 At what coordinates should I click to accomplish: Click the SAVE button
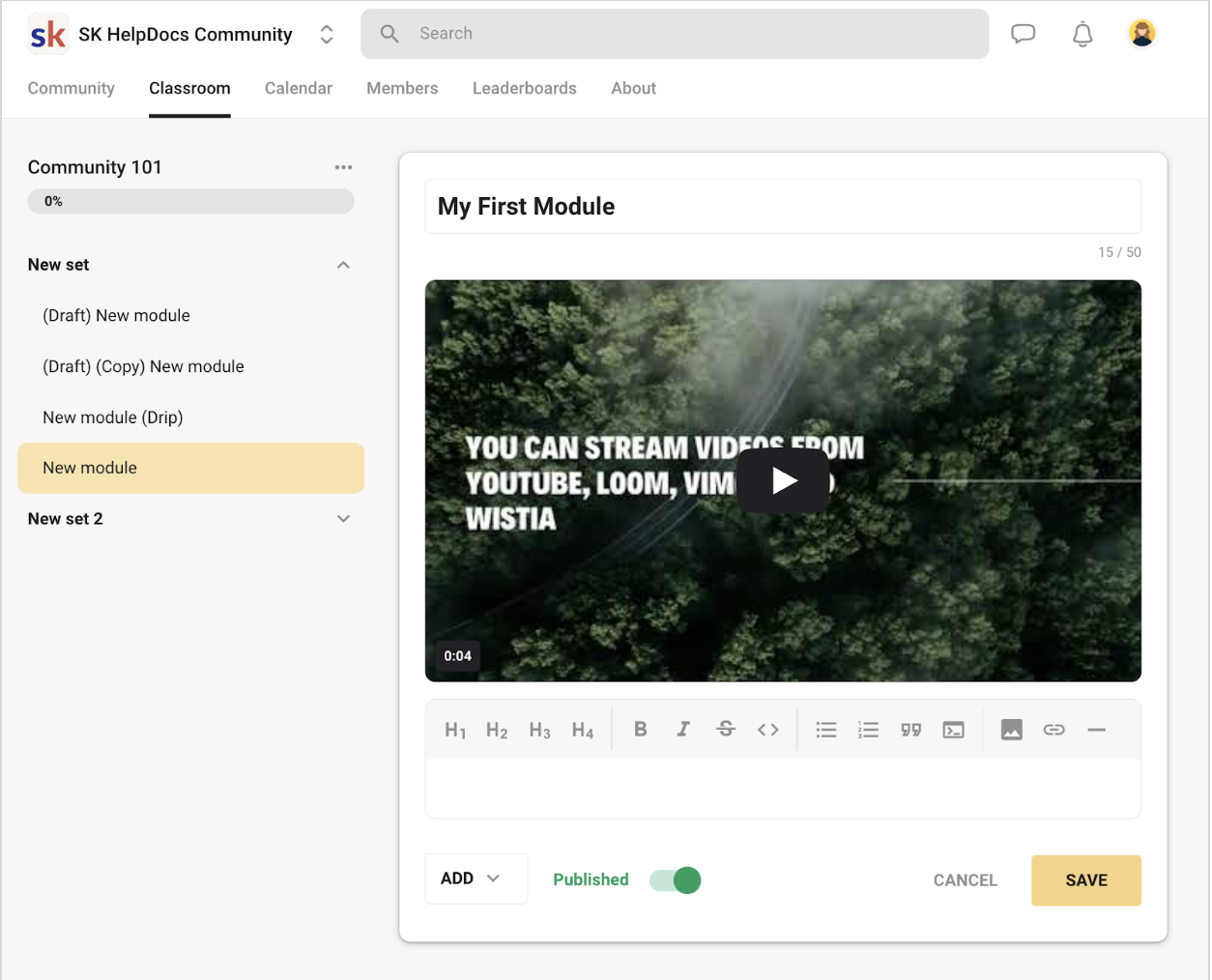point(1086,880)
